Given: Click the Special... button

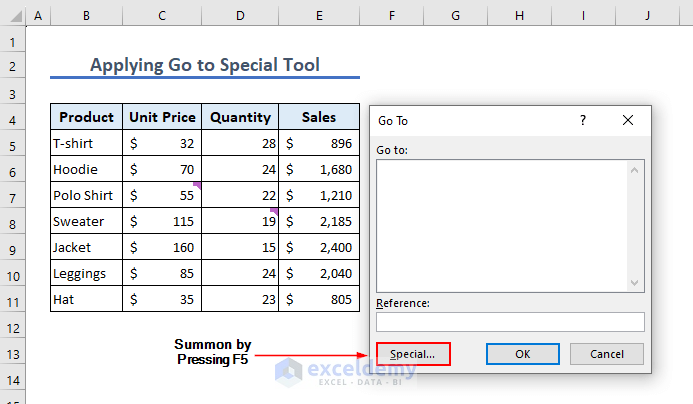Looking at the screenshot, I should [413, 354].
